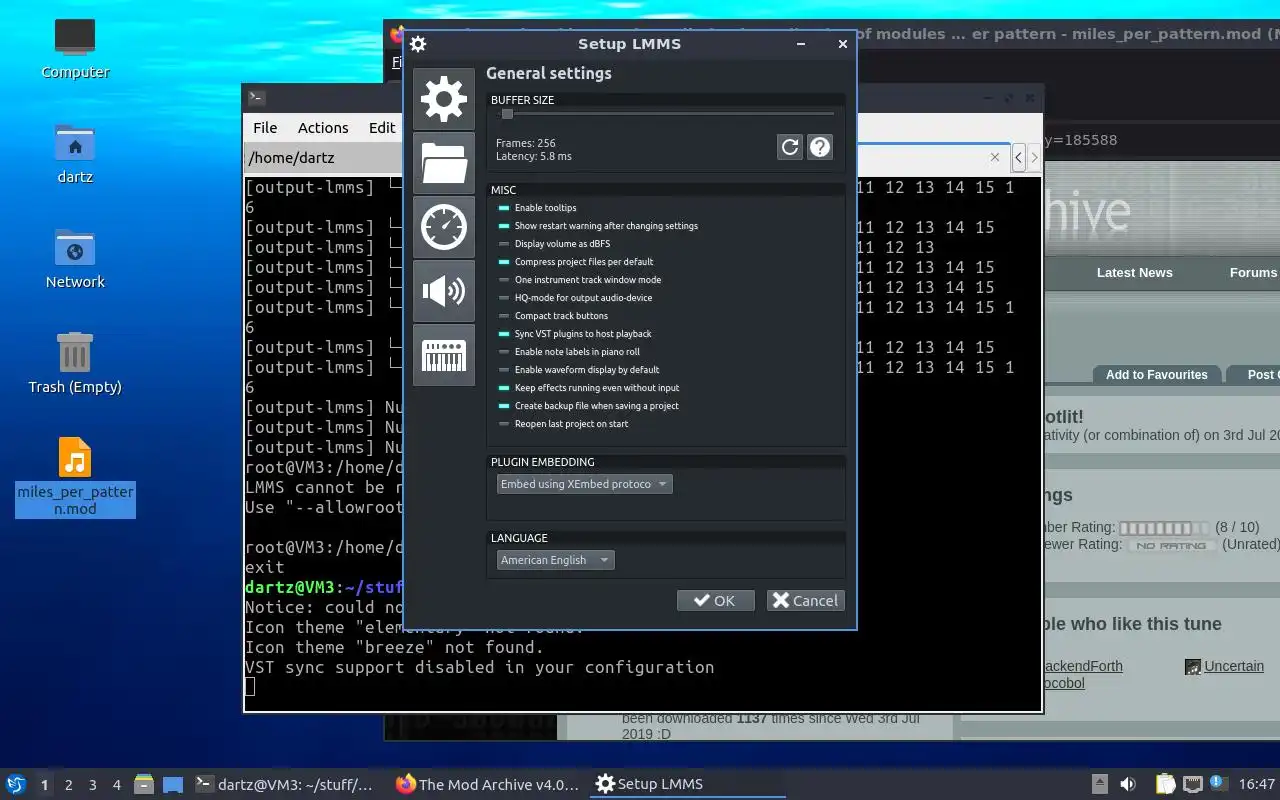This screenshot has height=800, width=1280.
Task: Toggle Compress project files per default
Action: 576,262
